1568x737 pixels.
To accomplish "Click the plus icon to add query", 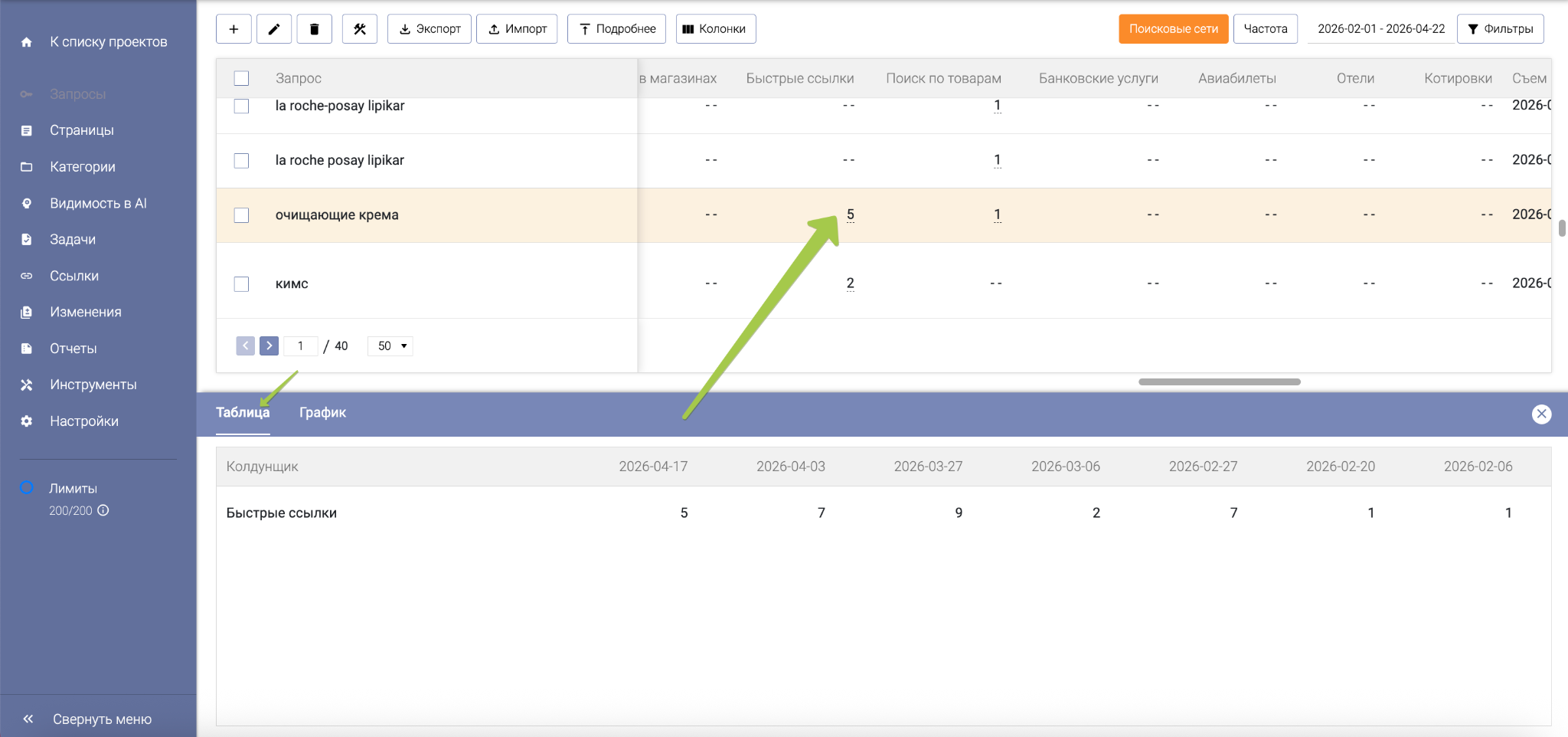I will tap(234, 29).
